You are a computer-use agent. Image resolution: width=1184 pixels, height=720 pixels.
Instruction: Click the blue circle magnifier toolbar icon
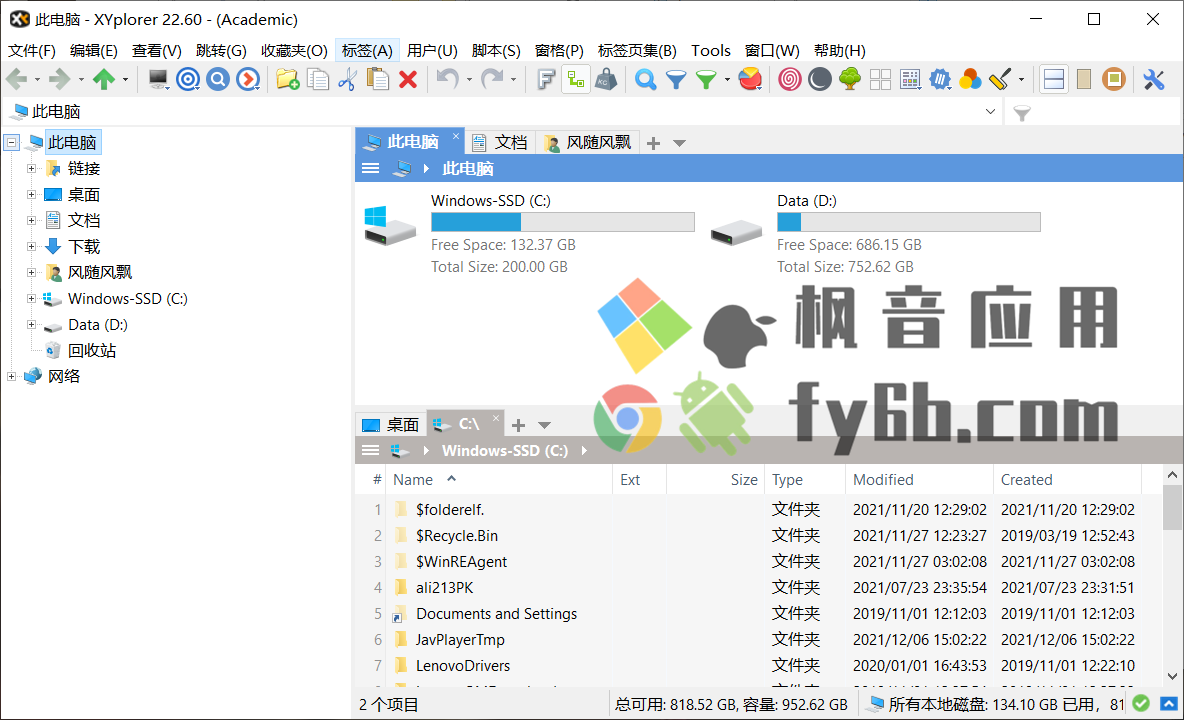pyautogui.click(x=218, y=79)
